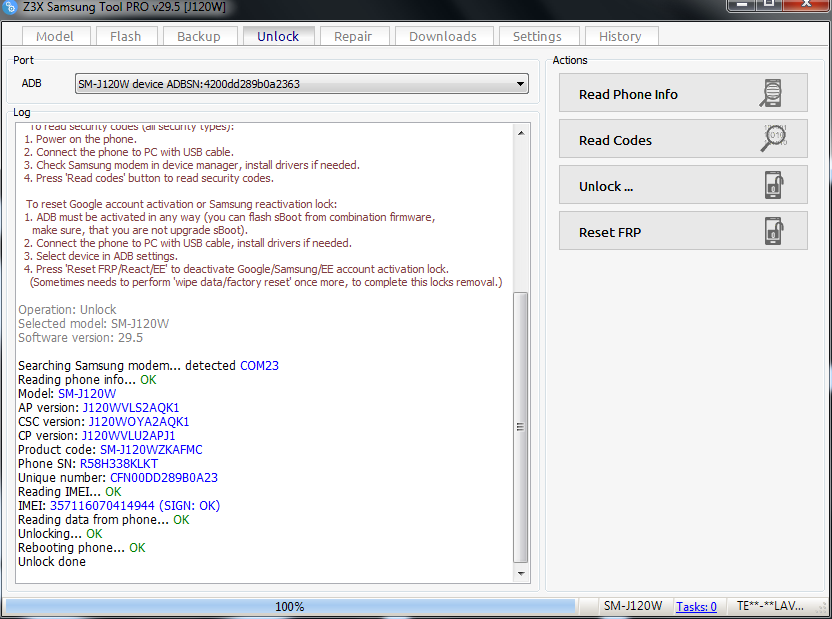Open the Model tab
832x619 pixels.
click(x=55, y=36)
